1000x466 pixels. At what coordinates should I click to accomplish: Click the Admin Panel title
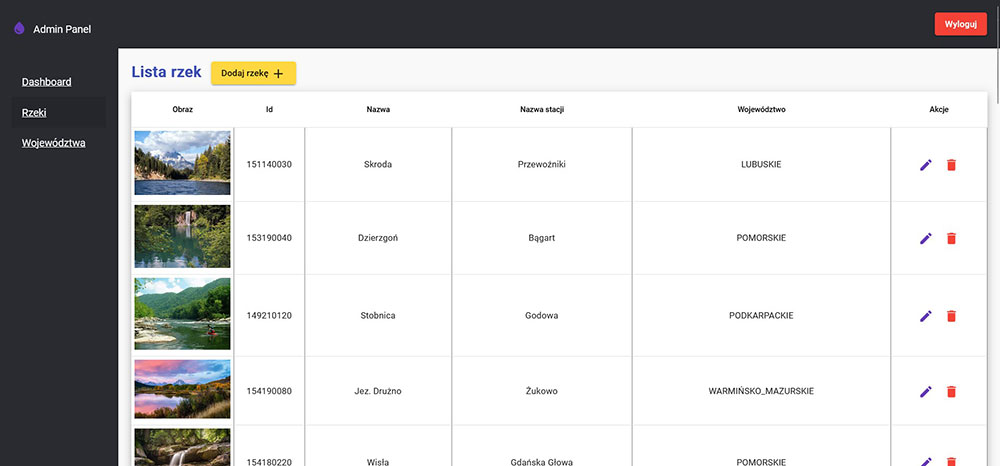[62, 29]
